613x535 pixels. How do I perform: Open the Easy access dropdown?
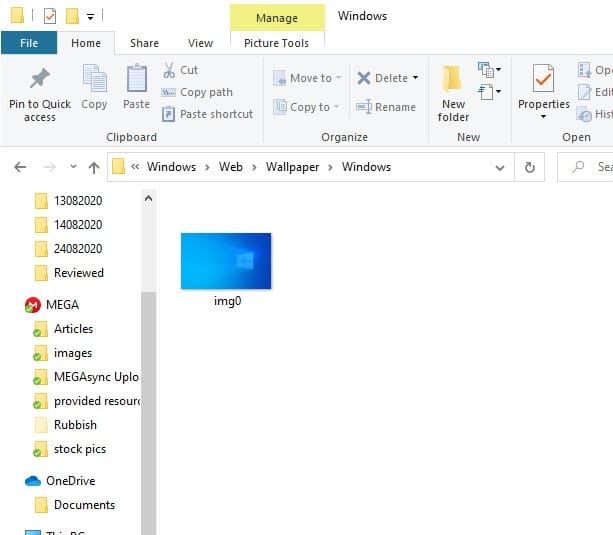point(489,92)
